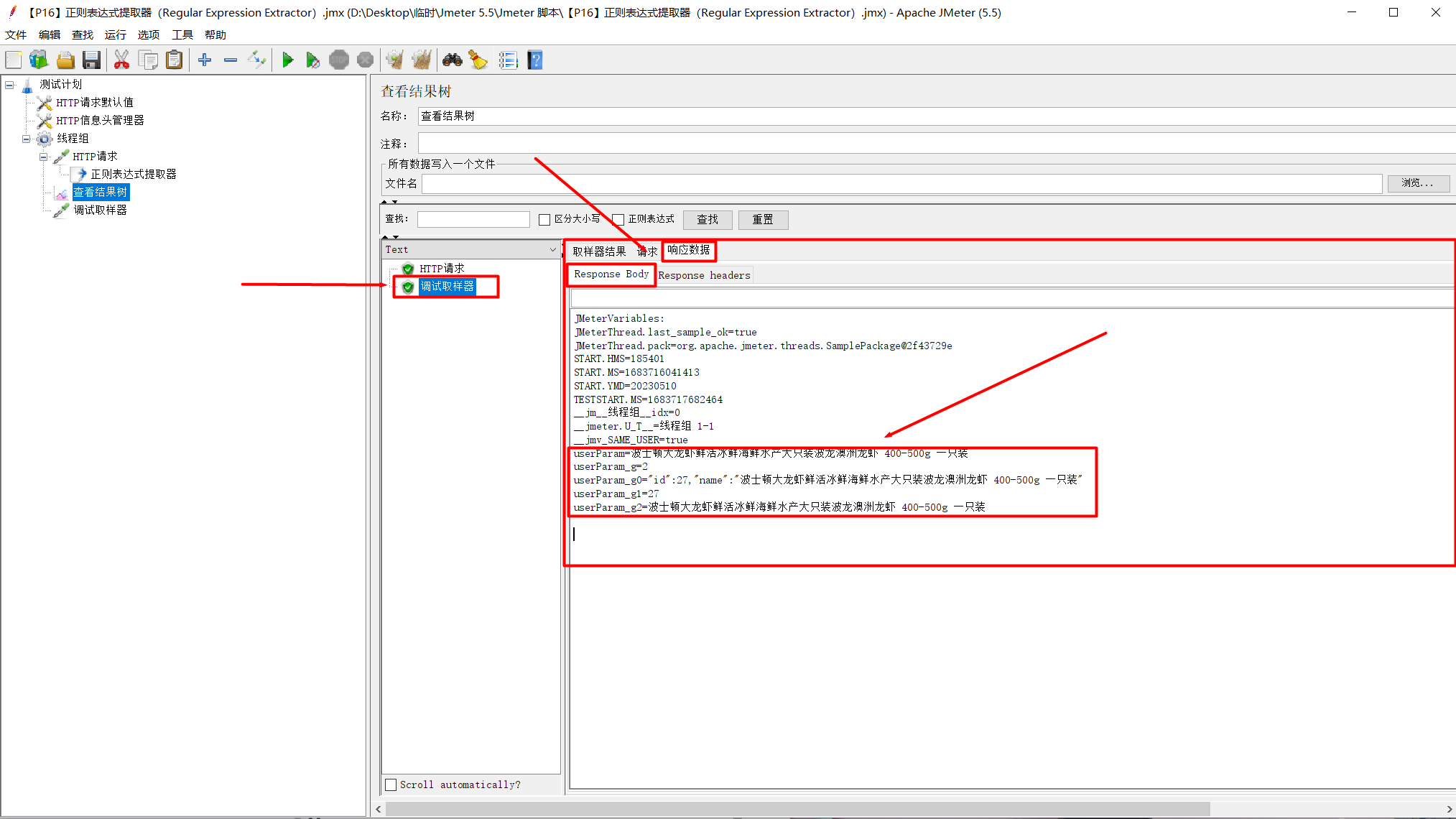Select the HTTP请求 sample result
The image size is (1456, 819).
click(442, 269)
